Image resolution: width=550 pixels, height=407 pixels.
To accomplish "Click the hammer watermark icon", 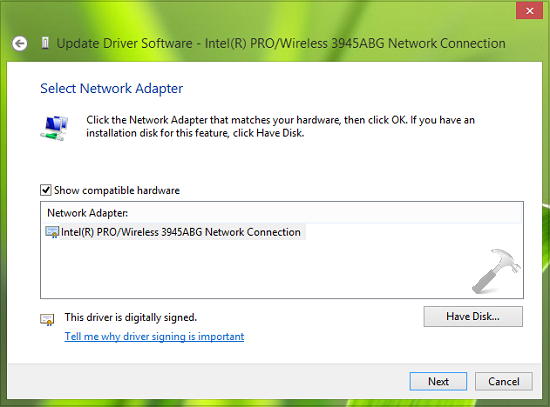I will tap(496, 271).
